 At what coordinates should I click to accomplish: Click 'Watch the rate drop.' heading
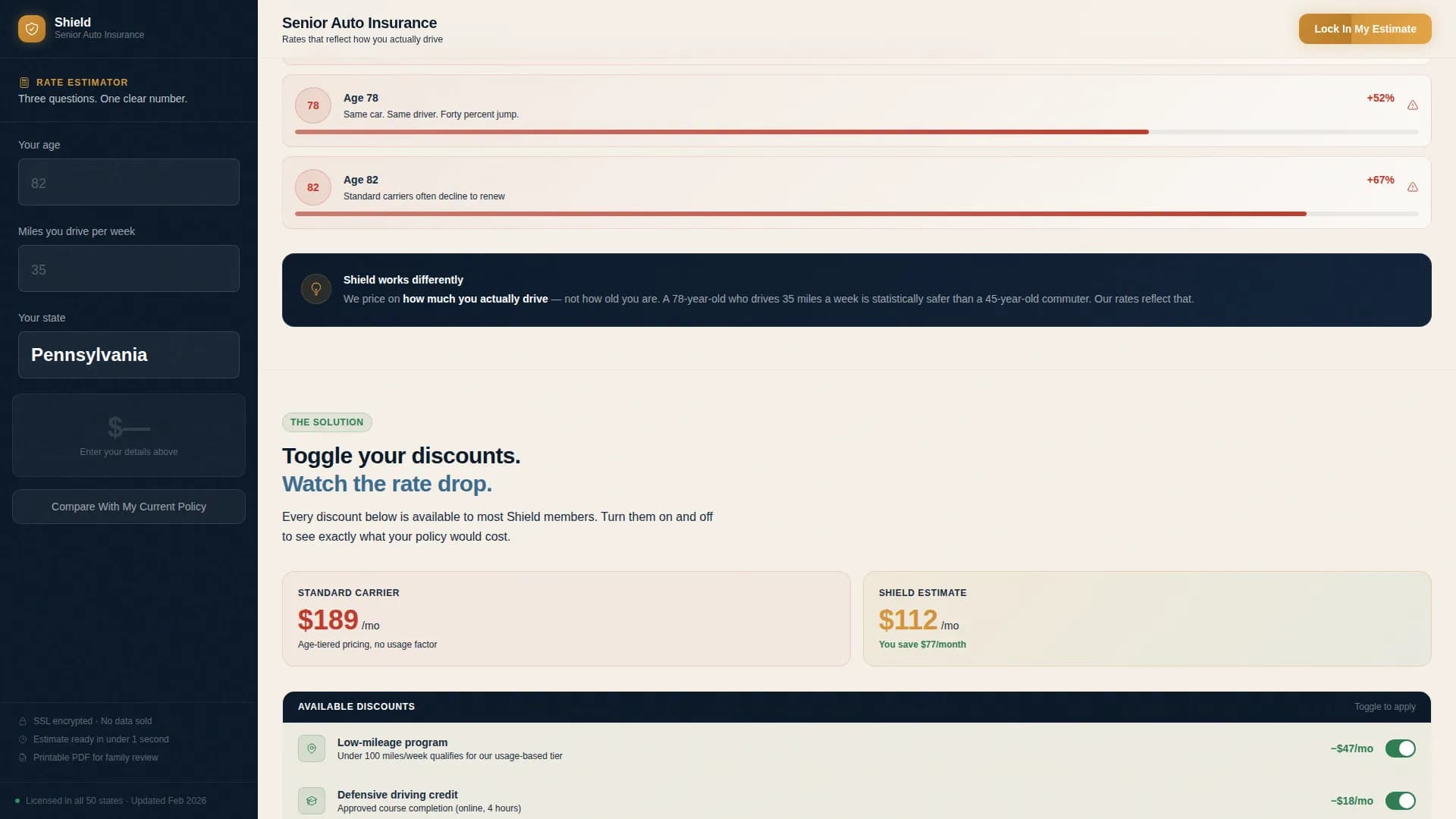tap(387, 484)
